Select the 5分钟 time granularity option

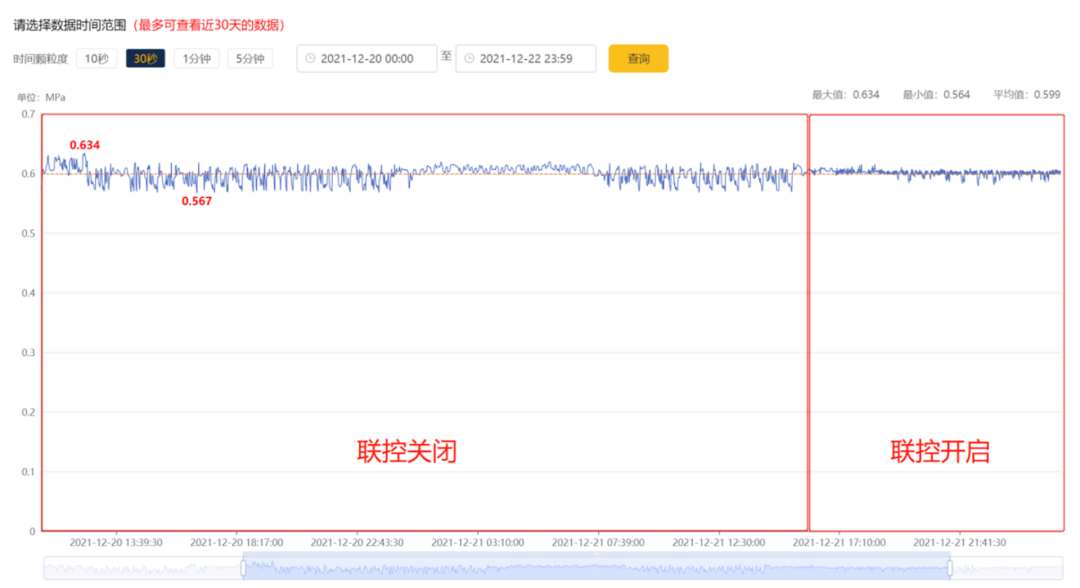point(253,58)
